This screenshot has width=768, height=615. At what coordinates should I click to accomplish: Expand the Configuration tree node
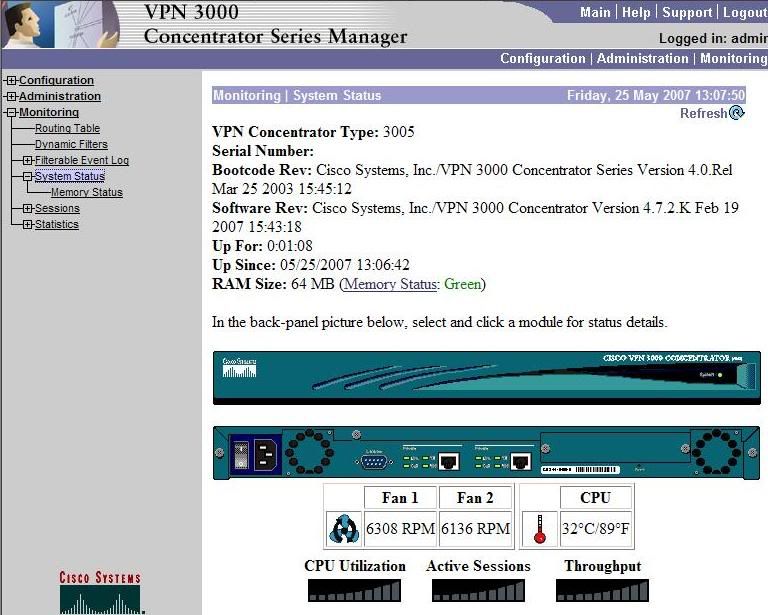(x=12, y=80)
